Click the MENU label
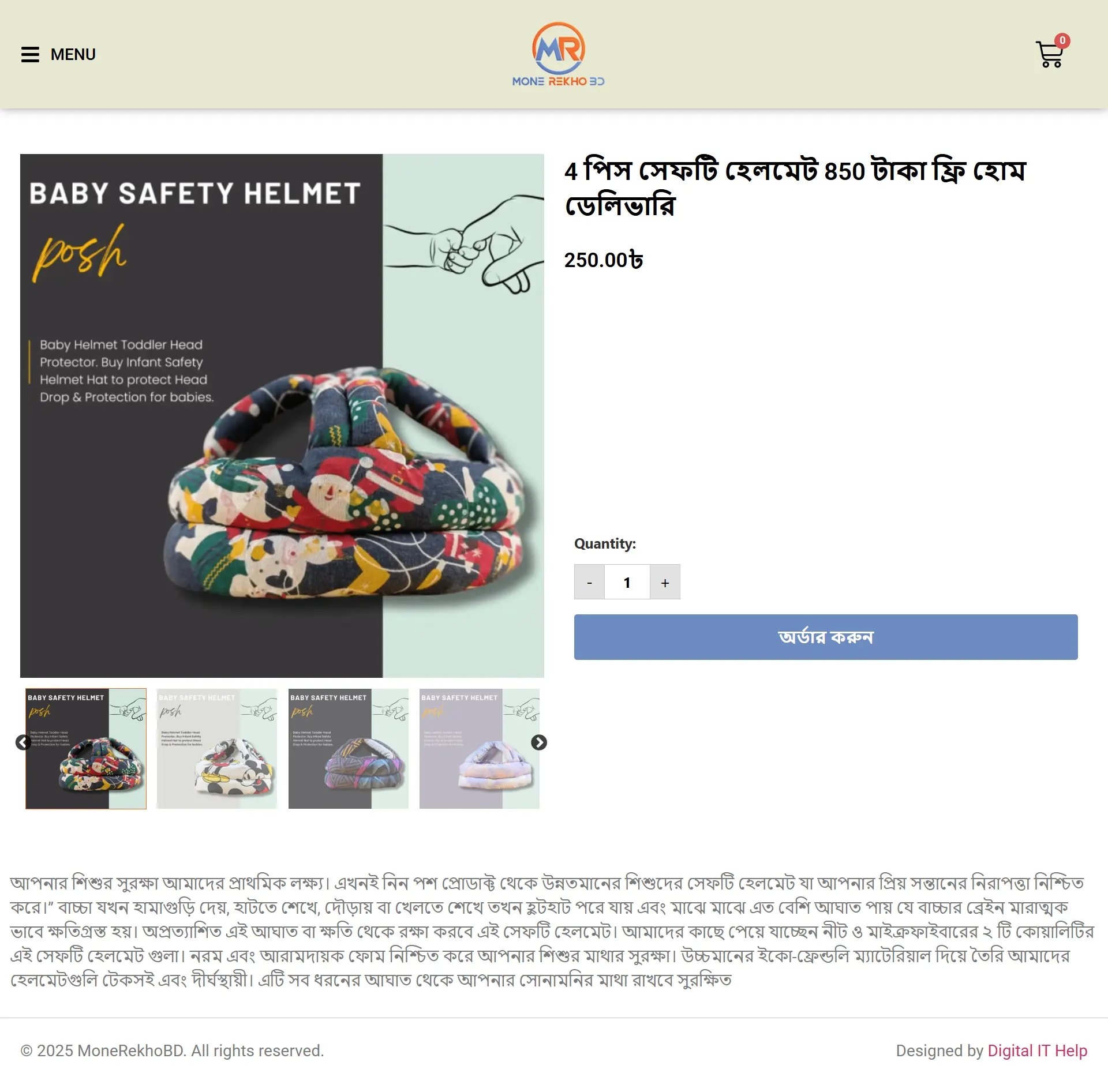This screenshot has width=1108, height=1092. click(x=73, y=54)
